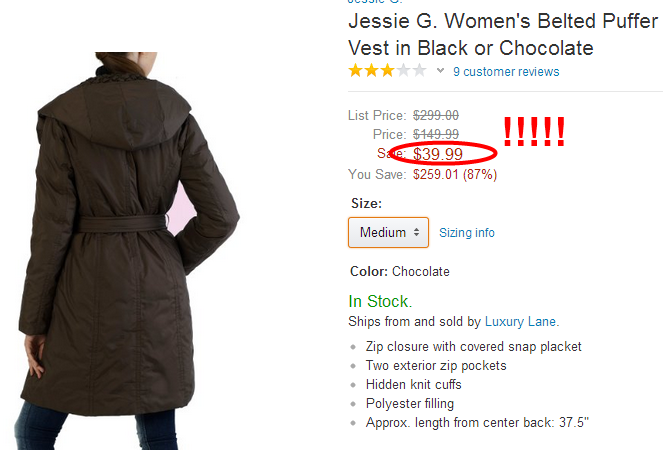
Task: Click the up-down arrows on size selector
Action: coord(416,232)
